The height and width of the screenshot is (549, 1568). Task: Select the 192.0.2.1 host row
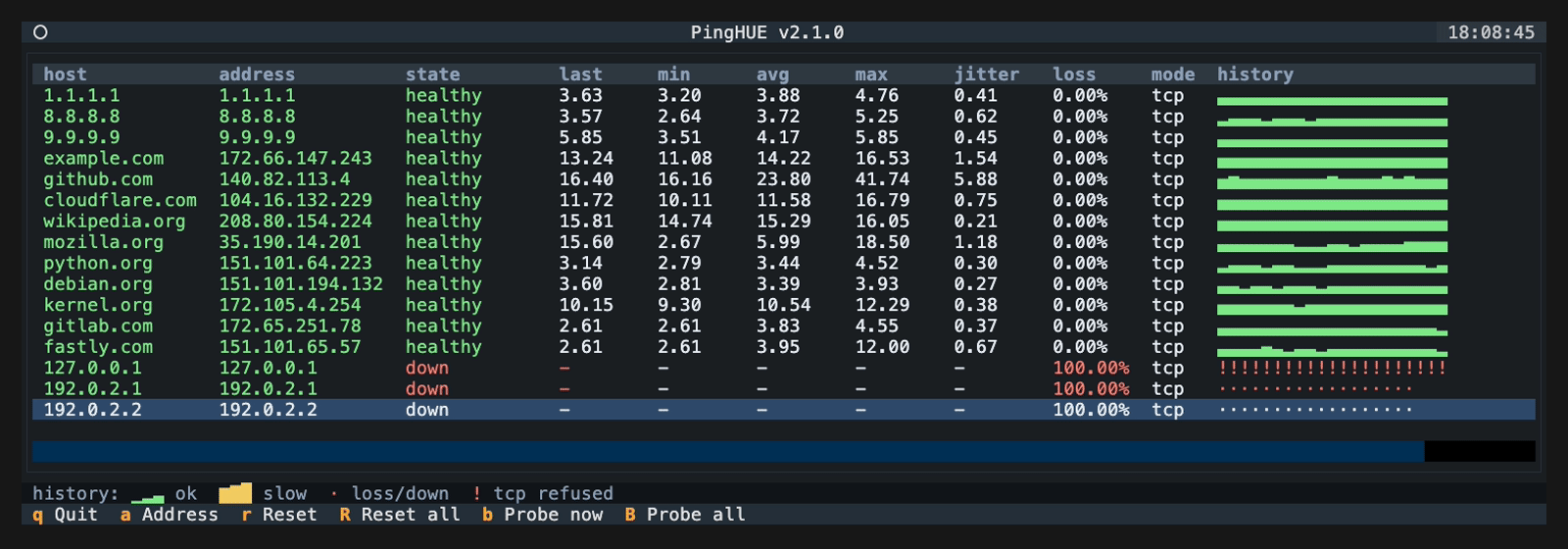tap(784, 388)
